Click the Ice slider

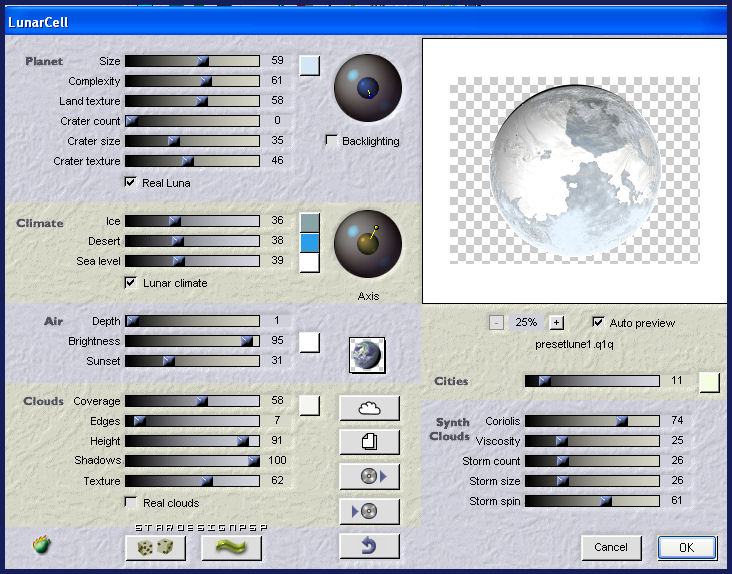pyautogui.click(x=192, y=221)
